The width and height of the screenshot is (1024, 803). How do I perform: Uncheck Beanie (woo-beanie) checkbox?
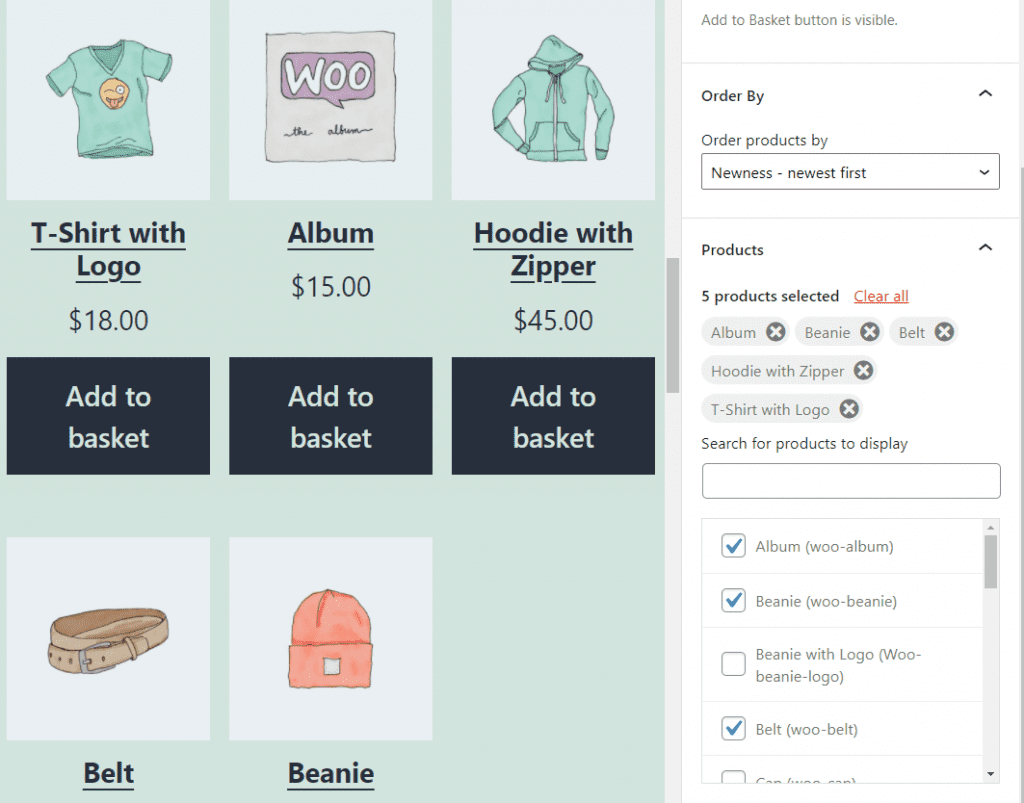coord(733,601)
